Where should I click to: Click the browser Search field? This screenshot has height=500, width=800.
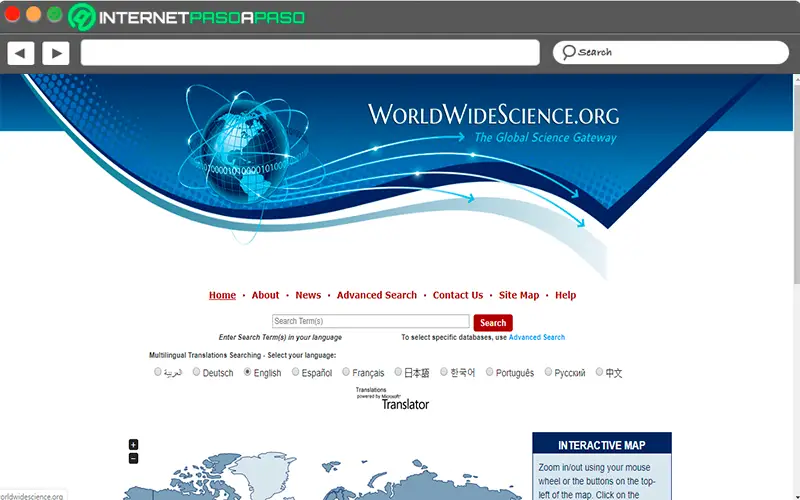tap(671, 52)
